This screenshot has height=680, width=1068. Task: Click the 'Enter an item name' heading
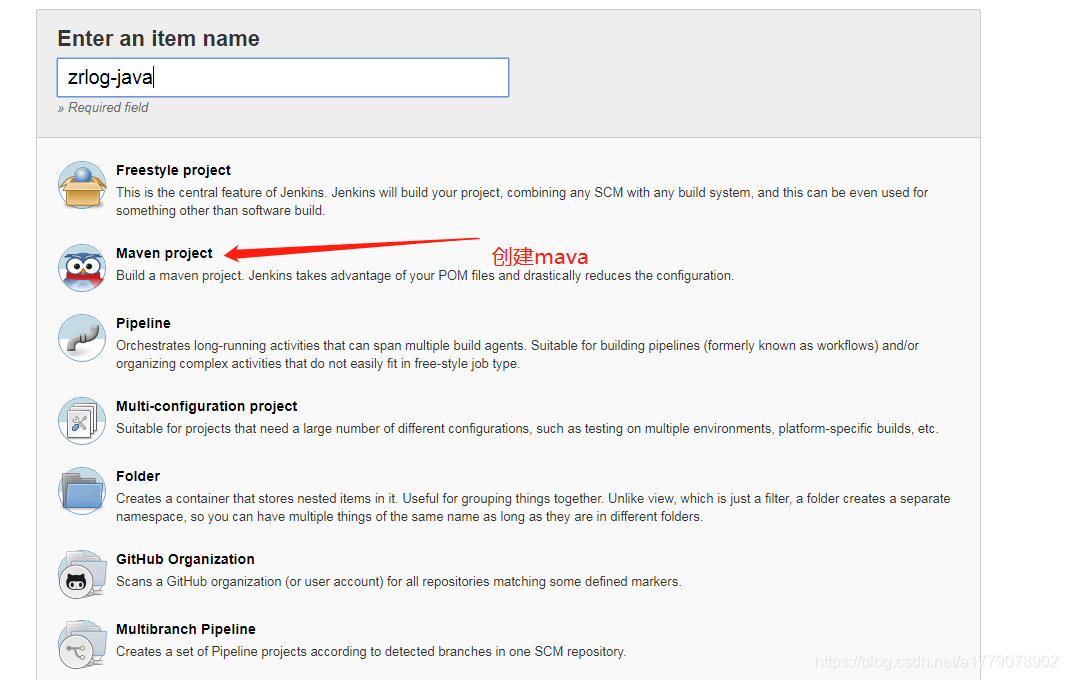159,39
